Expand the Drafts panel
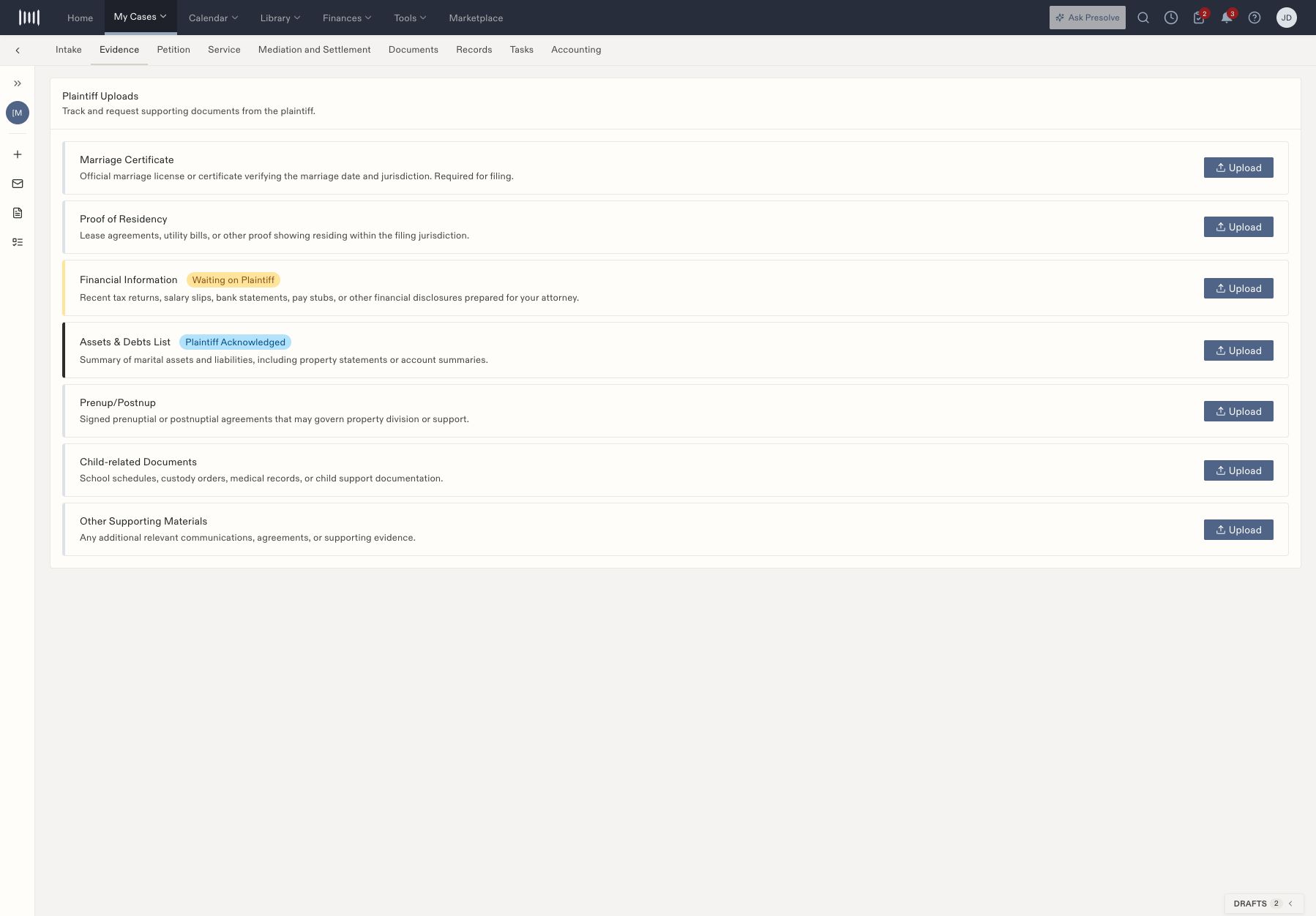 click(x=1263, y=904)
